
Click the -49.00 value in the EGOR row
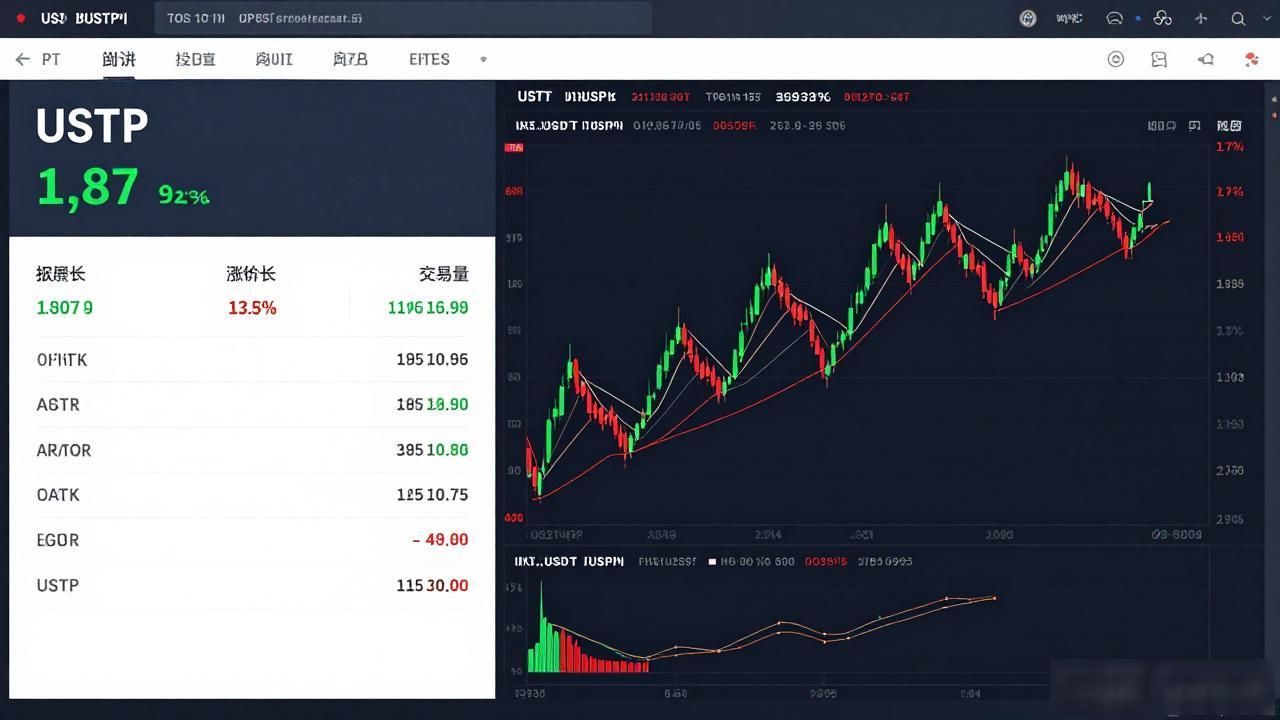(x=440, y=540)
